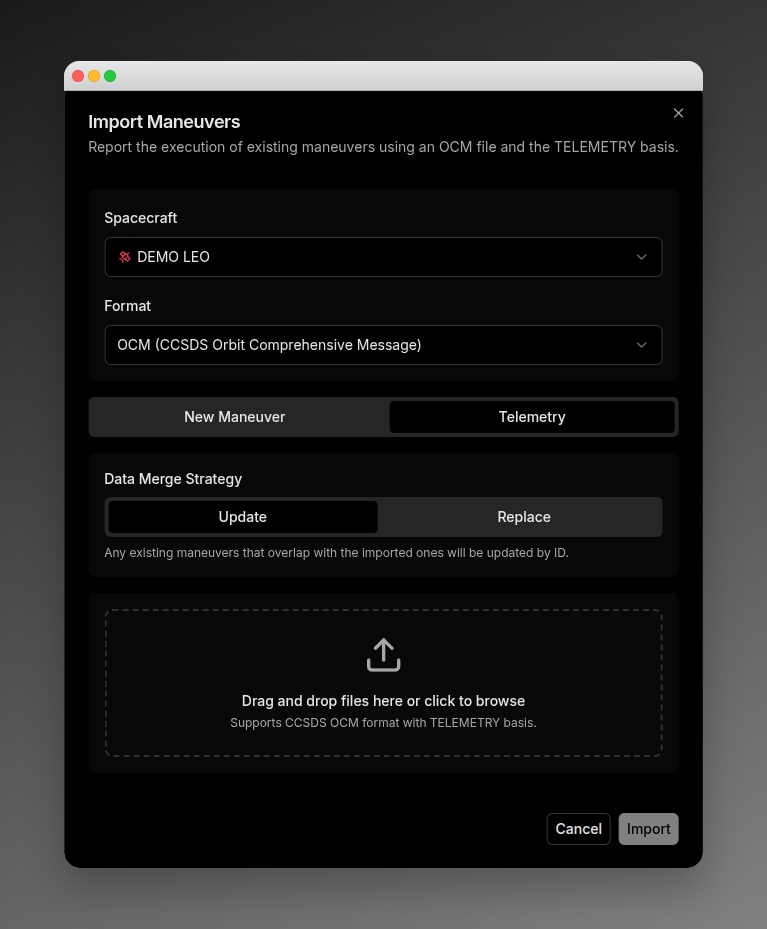767x929 pixels.
Task: Click the 'updated by ID' merge description text
Action: pos(336,553)
